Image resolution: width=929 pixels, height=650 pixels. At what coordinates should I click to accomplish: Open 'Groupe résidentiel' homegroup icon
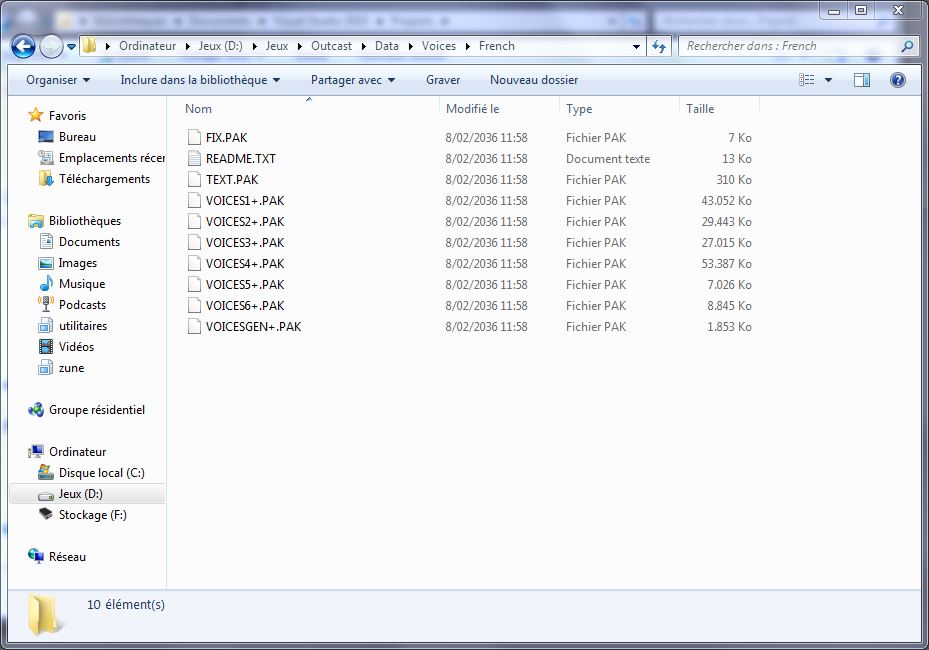pyautogui.click(x=36, y=410)
